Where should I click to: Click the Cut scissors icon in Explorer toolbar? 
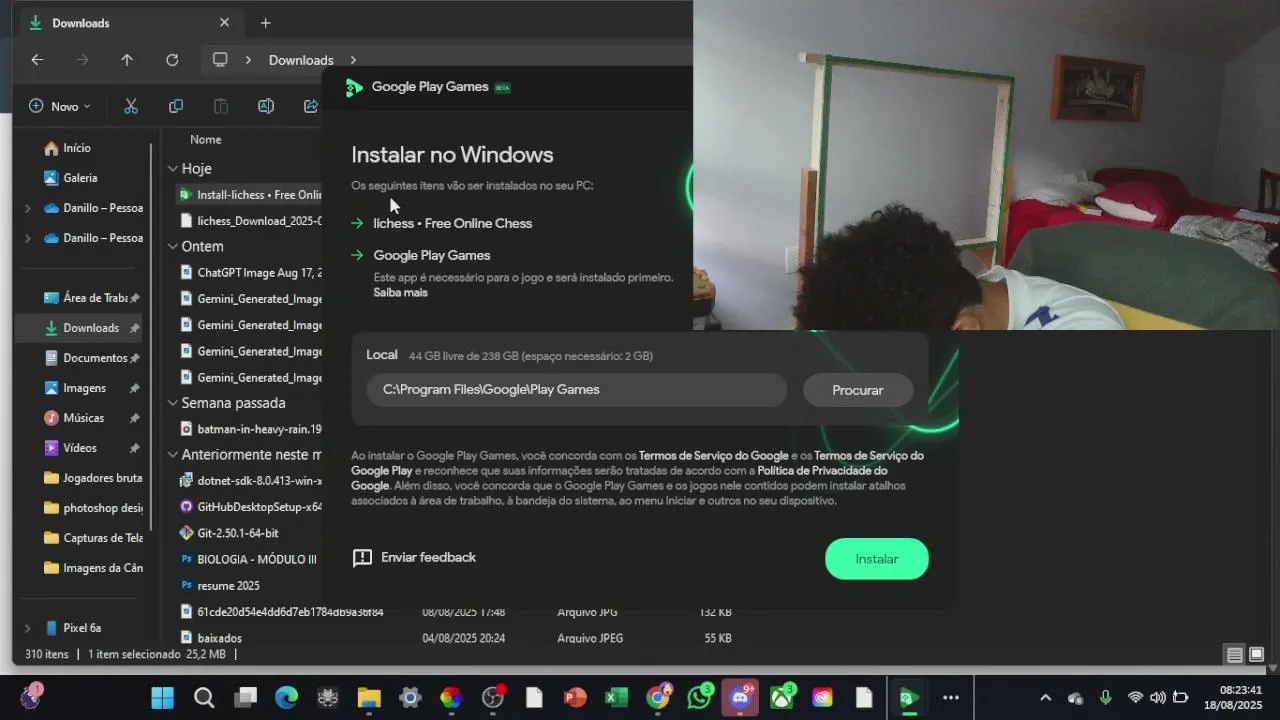pyautogui.click(x=131, y=106)
